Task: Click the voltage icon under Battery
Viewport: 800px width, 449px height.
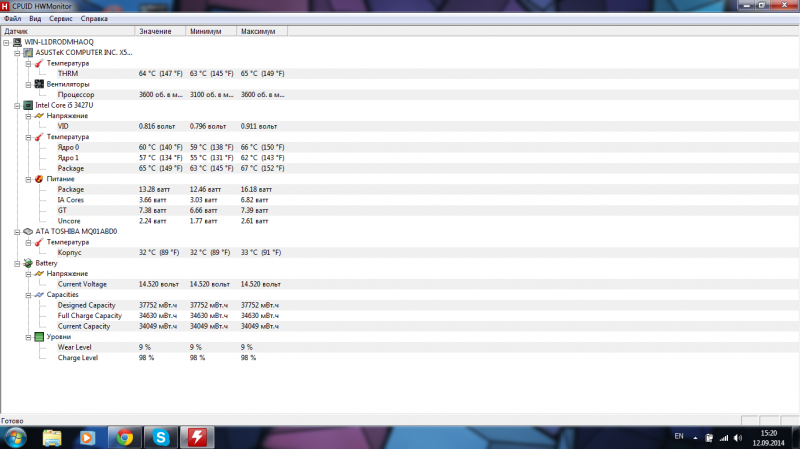Action: coord(39,274)
